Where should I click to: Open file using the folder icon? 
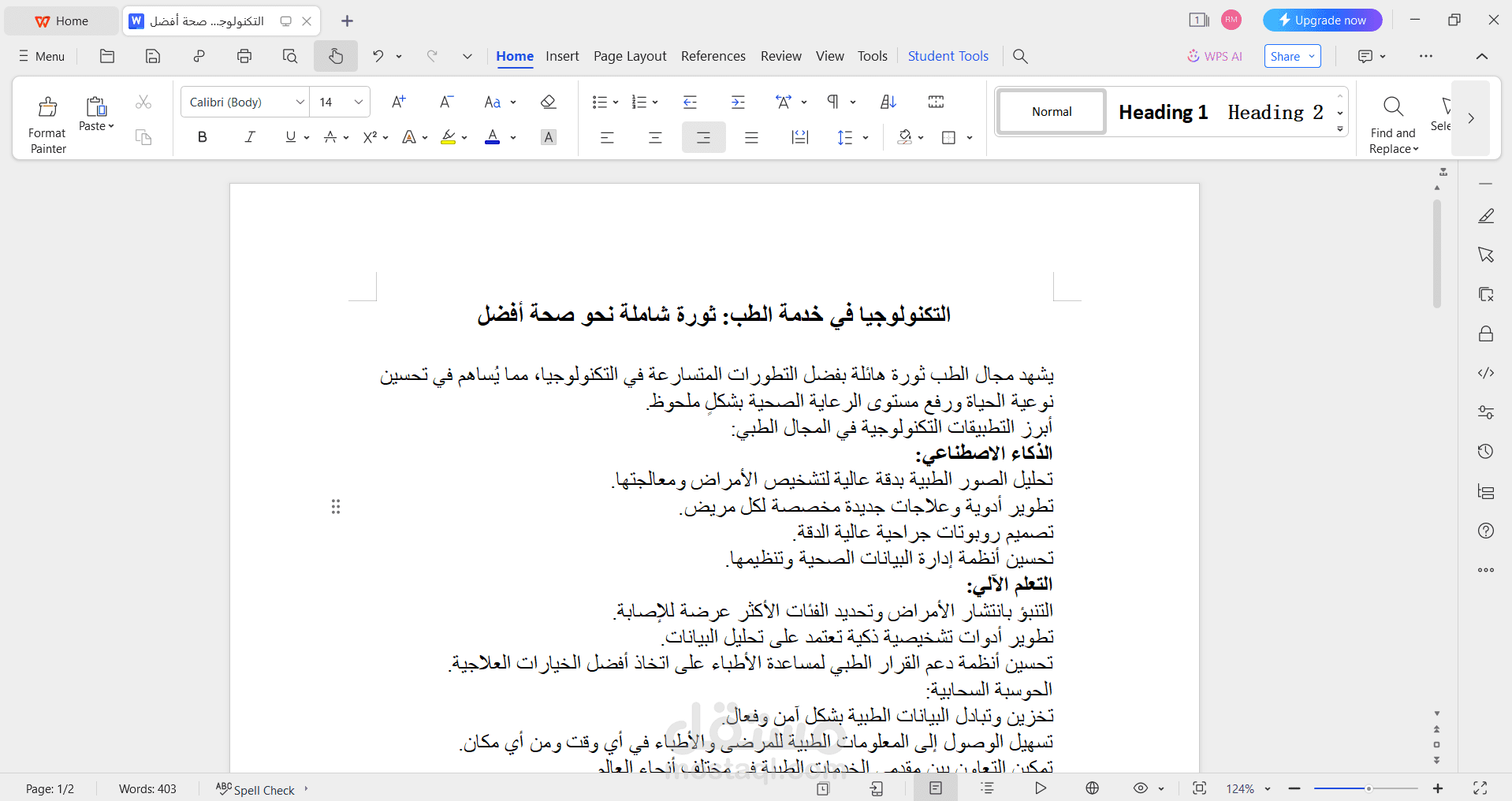pyautogui.click(x=107, y=56)
